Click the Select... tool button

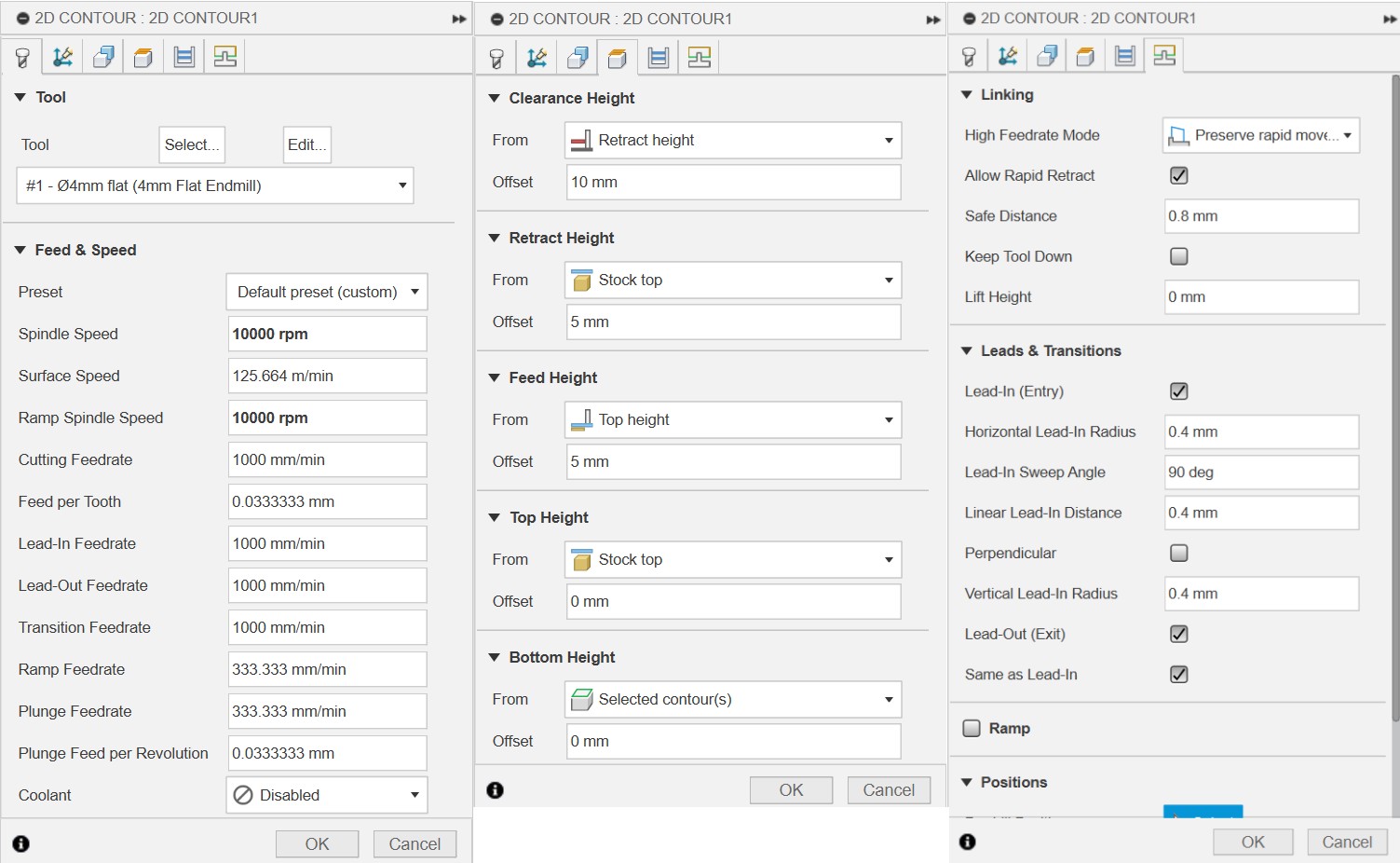click(x=192, y=144)
